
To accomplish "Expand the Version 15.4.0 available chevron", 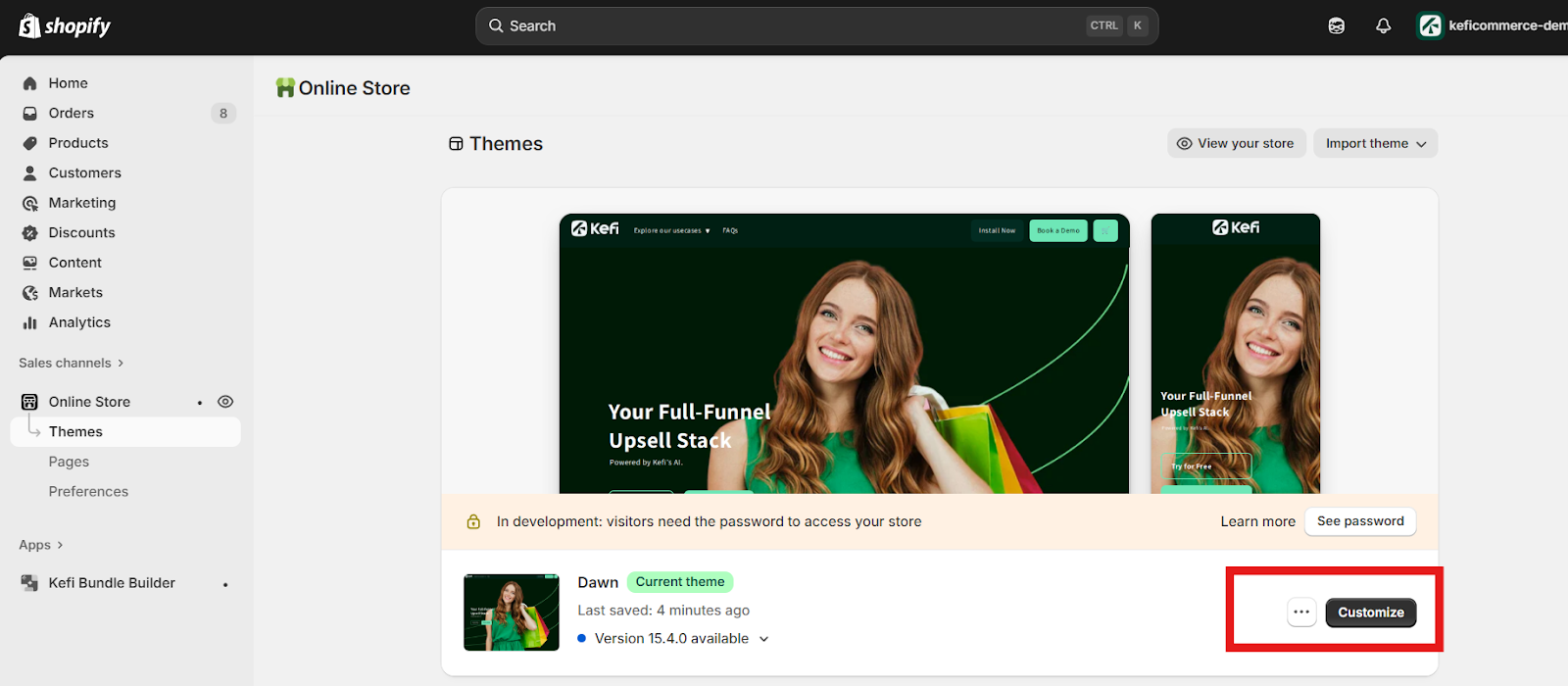I will (764, 639).
